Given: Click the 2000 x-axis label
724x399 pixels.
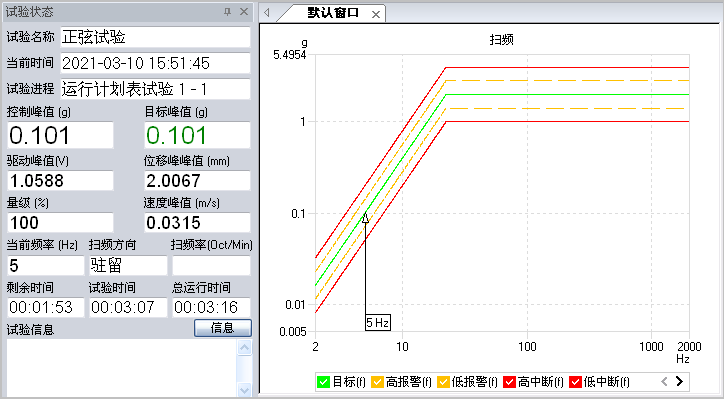Looking at the screenshot, I should pos(689,347).
